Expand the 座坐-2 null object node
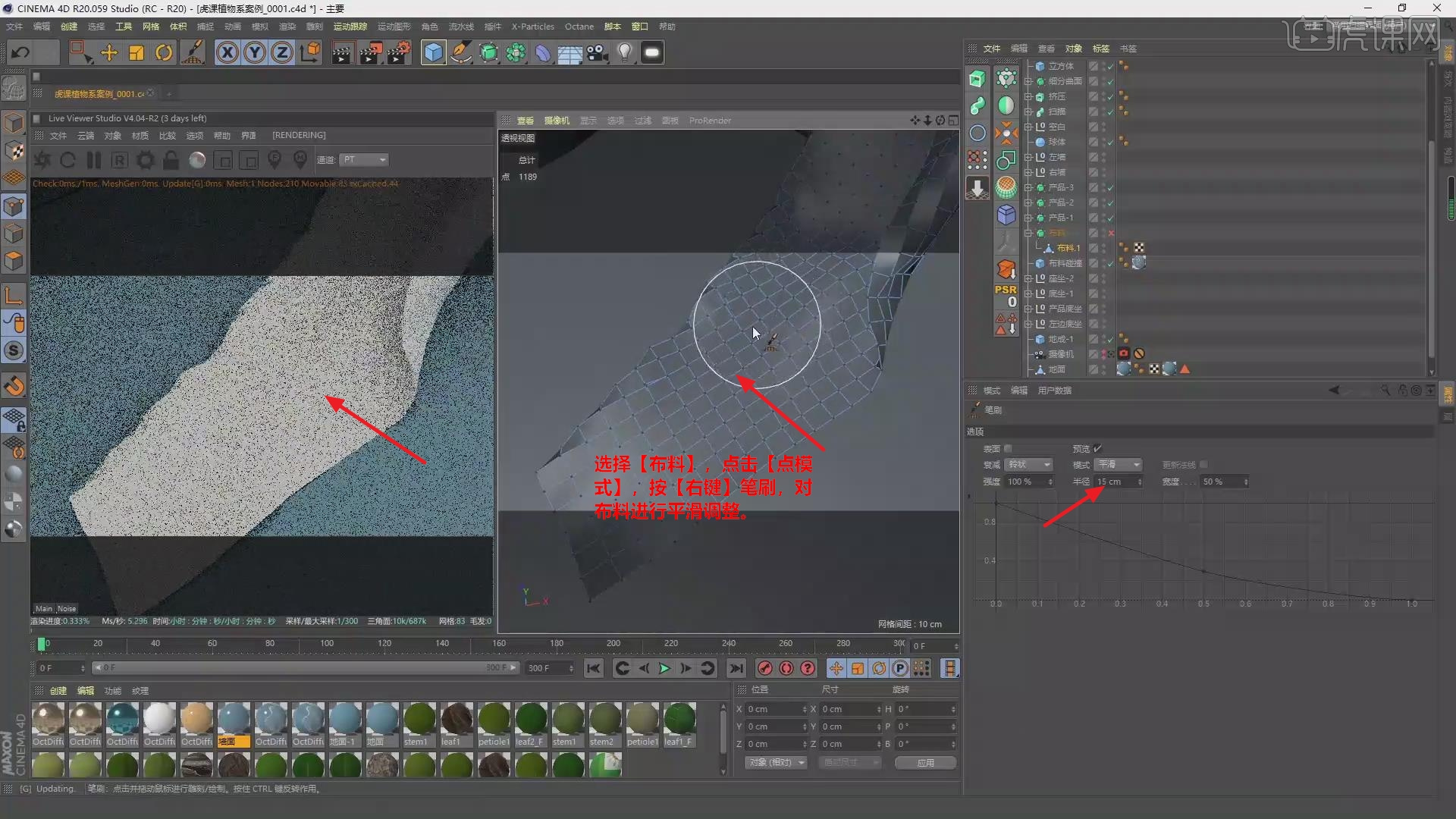 [1028, 278]
